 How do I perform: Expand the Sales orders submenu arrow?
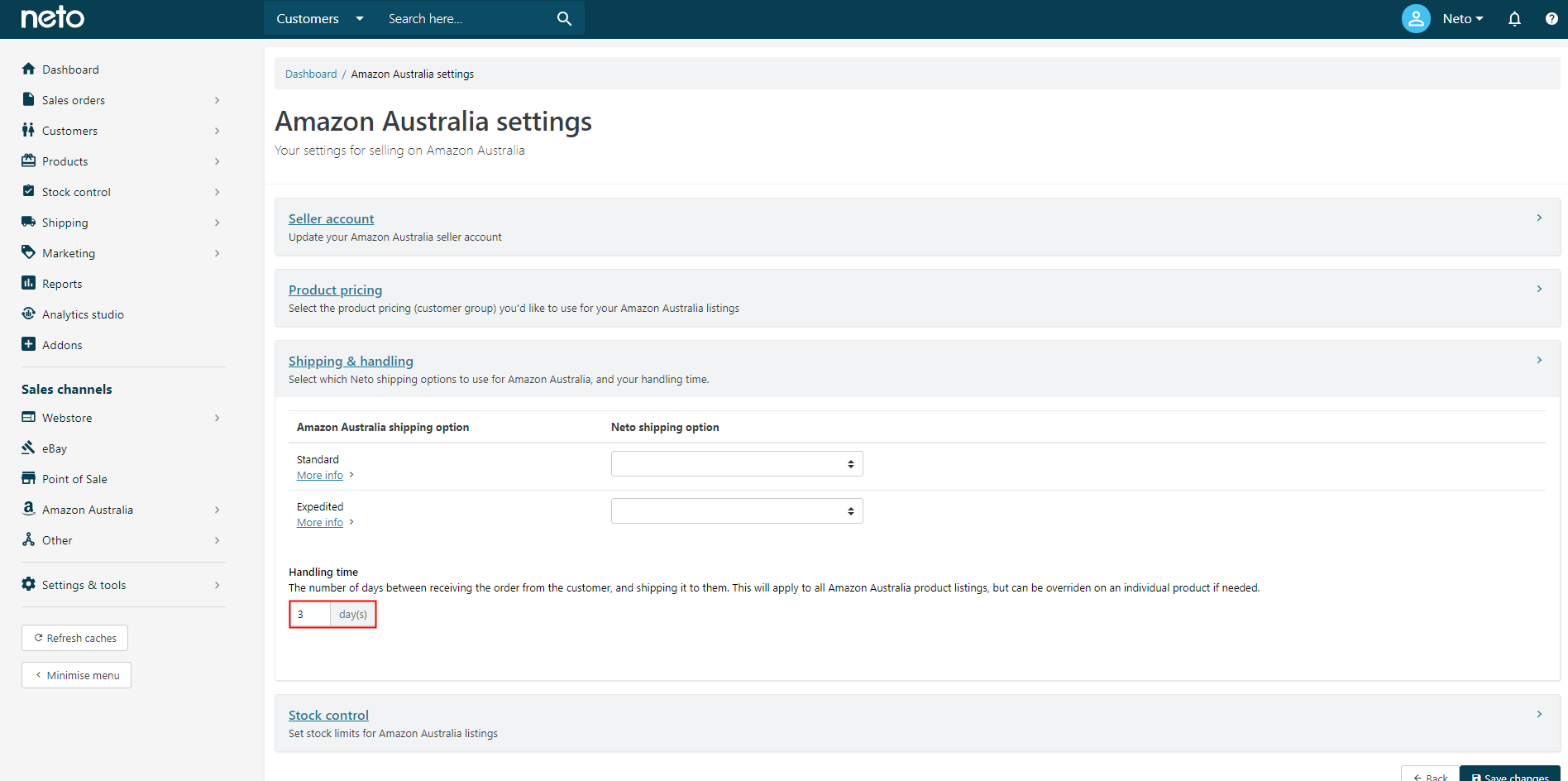point(217,100)
